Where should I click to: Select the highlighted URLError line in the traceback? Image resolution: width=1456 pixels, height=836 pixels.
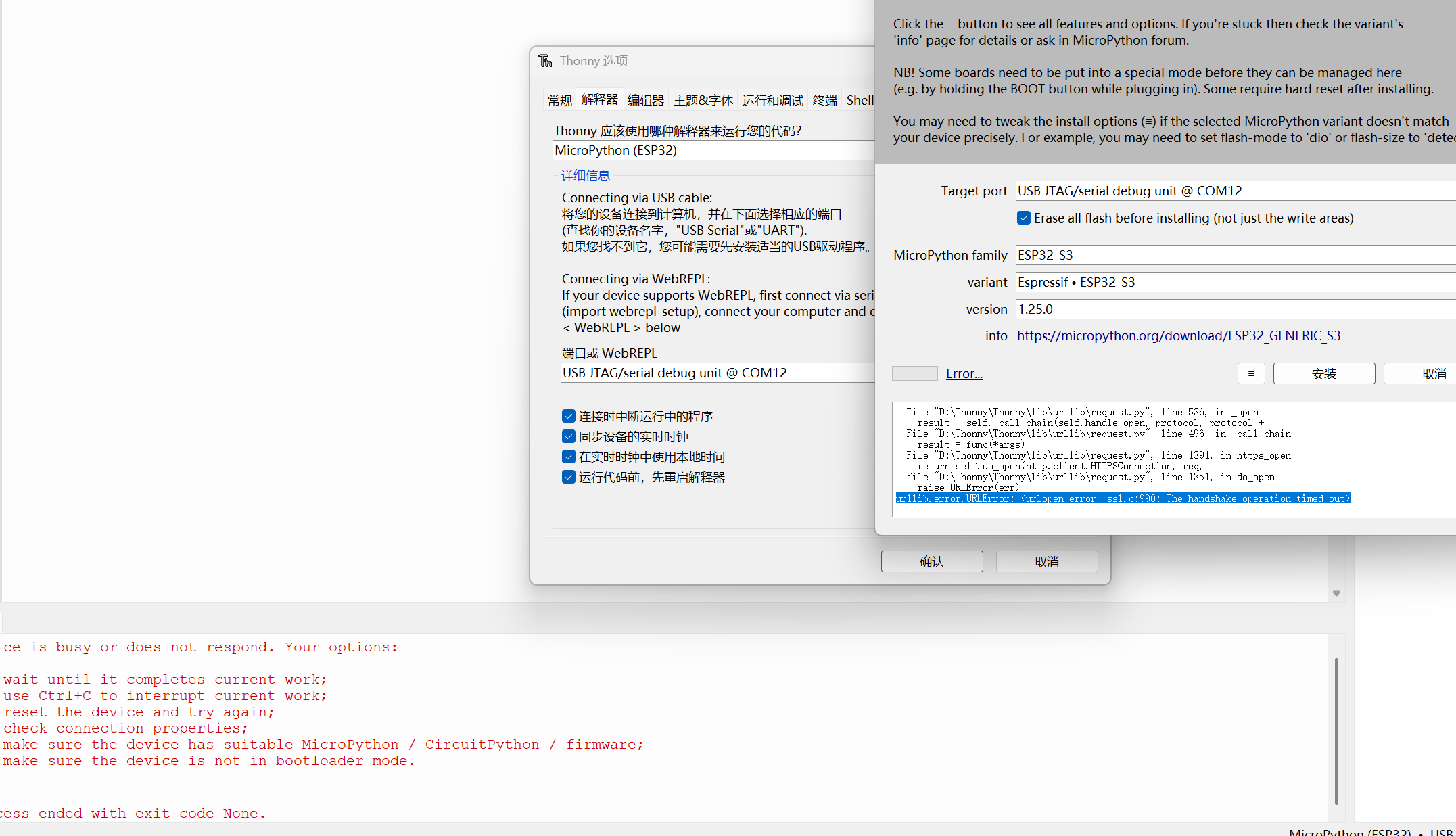1123,498
